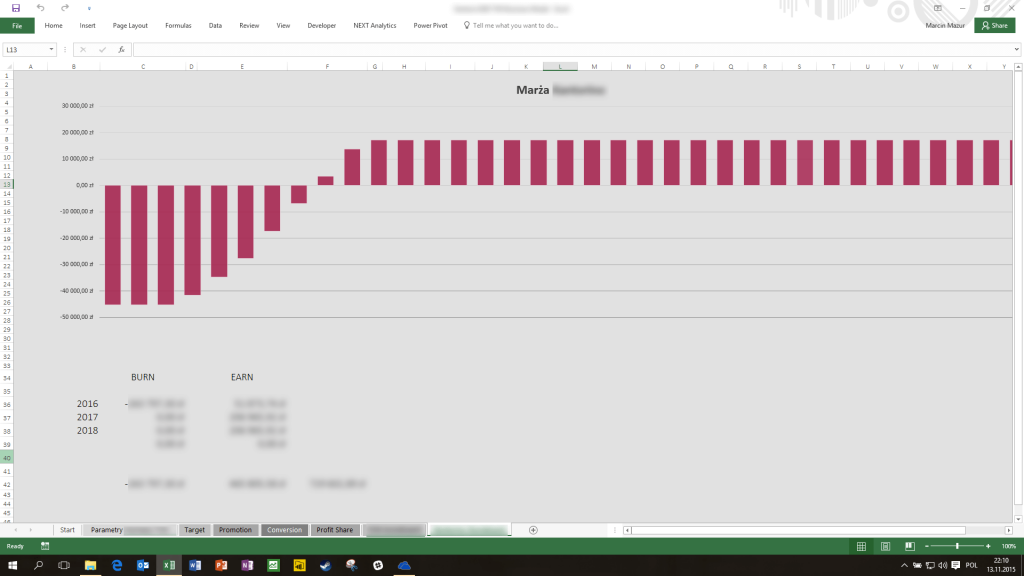Click the Save icon in quick access toolbar

16,8
